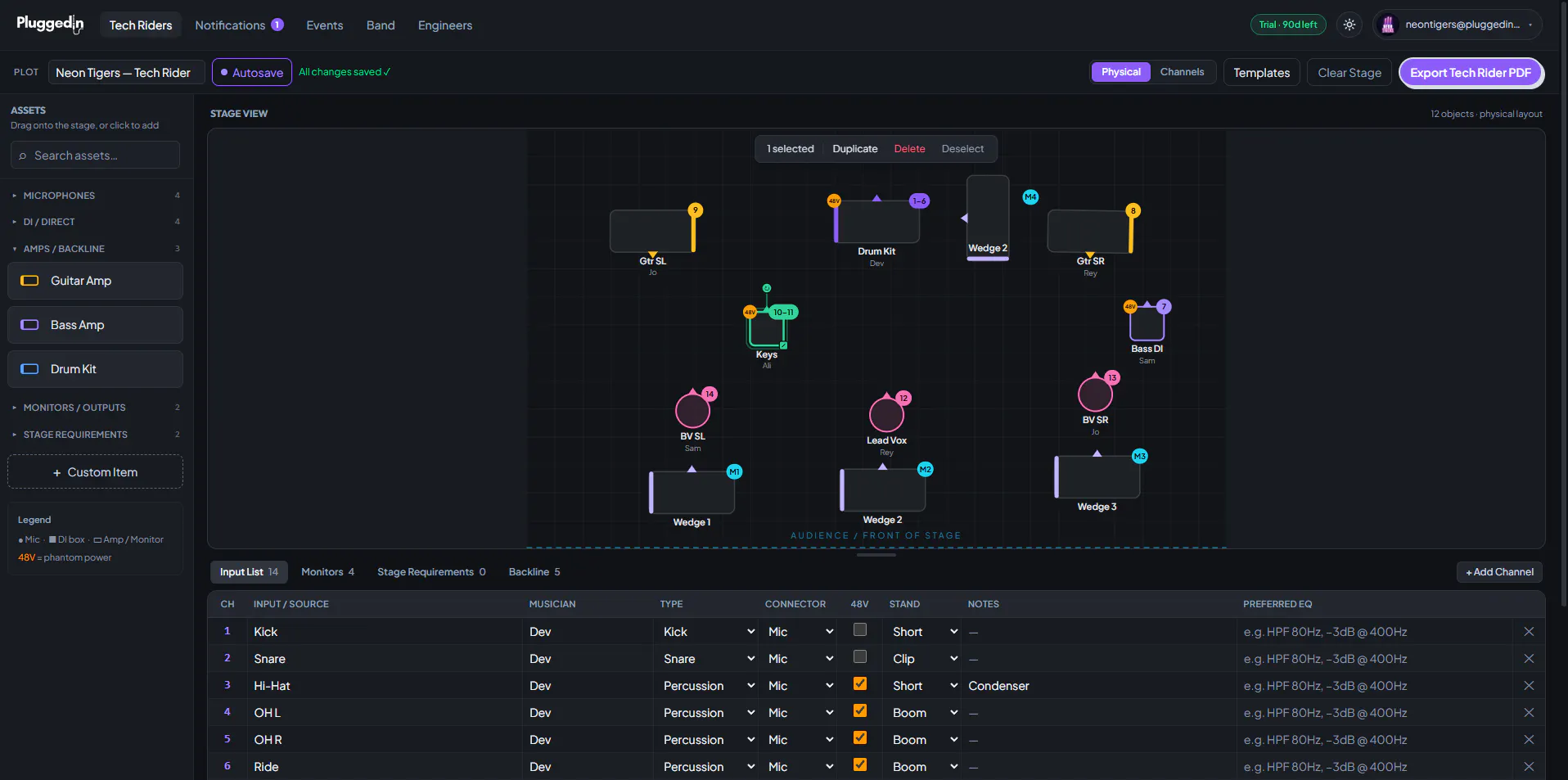Open the Stand dropdown for Hi-Hat
The width and height of the screenshot is (1568, 780).
(x=925, y=686)
